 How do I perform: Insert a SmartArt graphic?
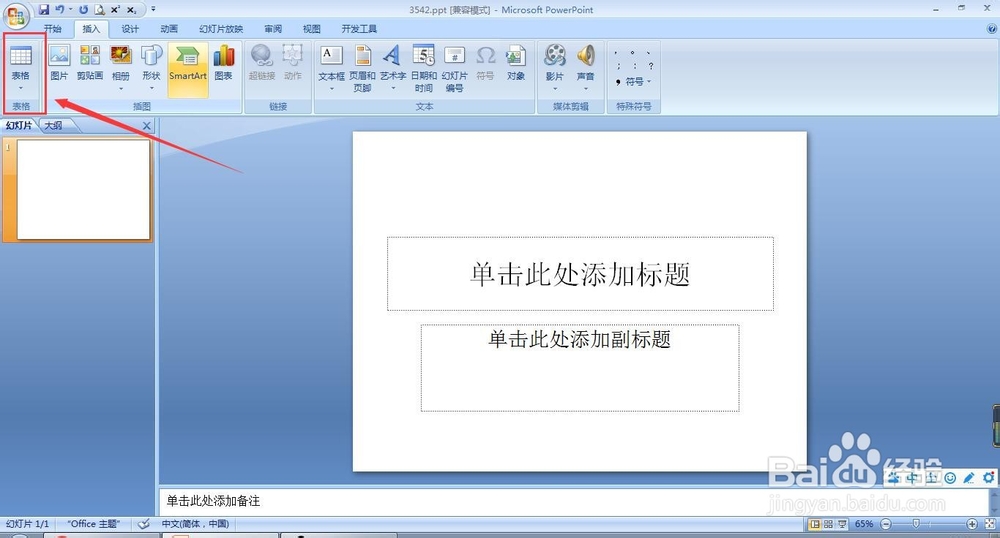188,68
